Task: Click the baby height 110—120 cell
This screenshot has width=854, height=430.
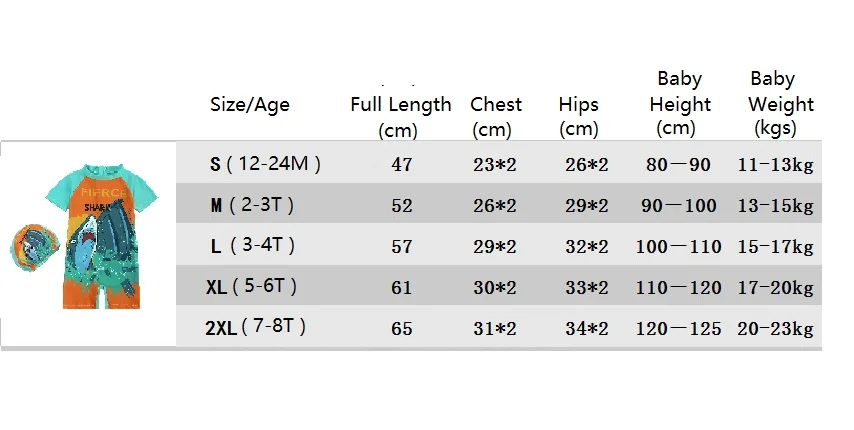Action: [679, 288]
